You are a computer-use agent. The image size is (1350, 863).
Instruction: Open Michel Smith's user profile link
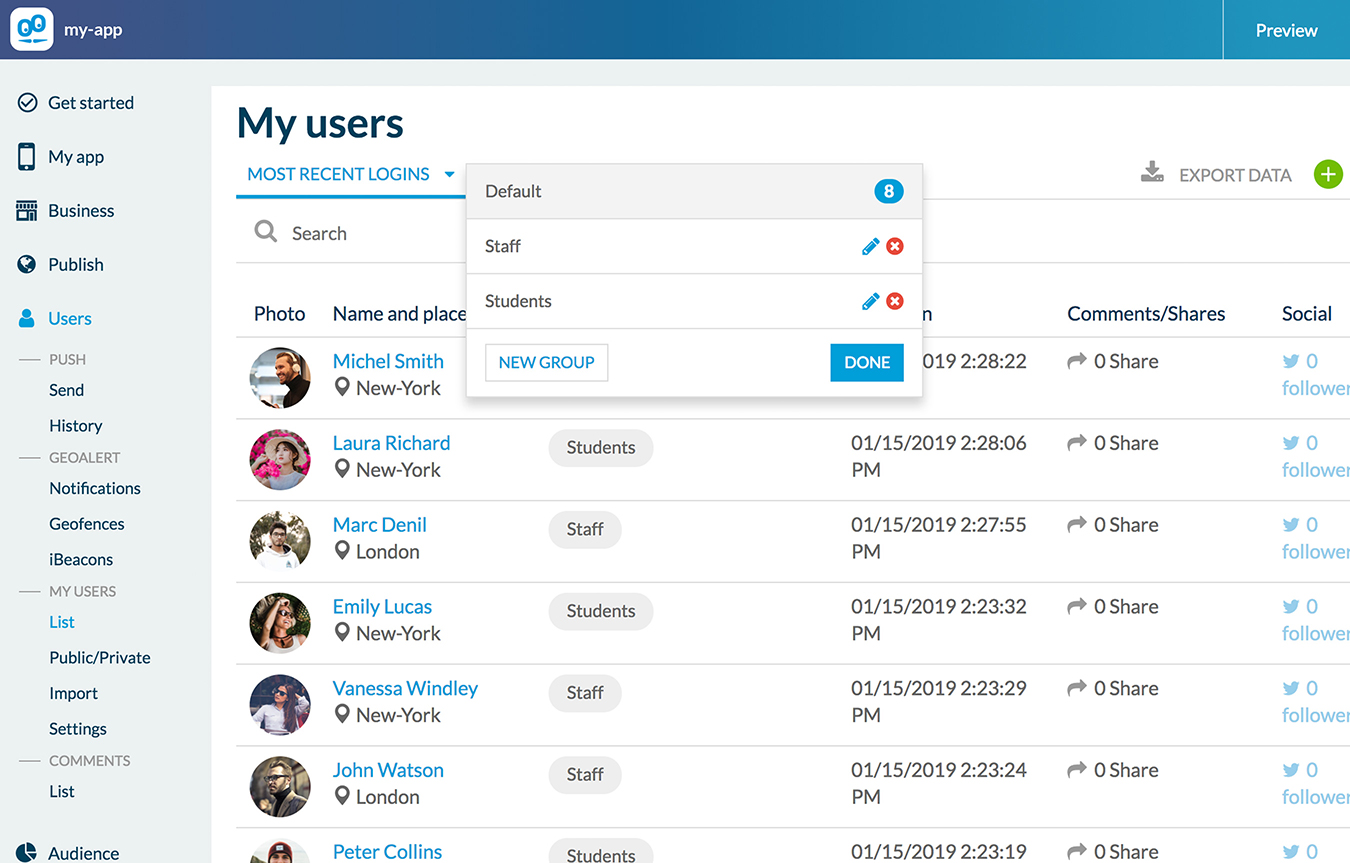[x=388, y=361]
